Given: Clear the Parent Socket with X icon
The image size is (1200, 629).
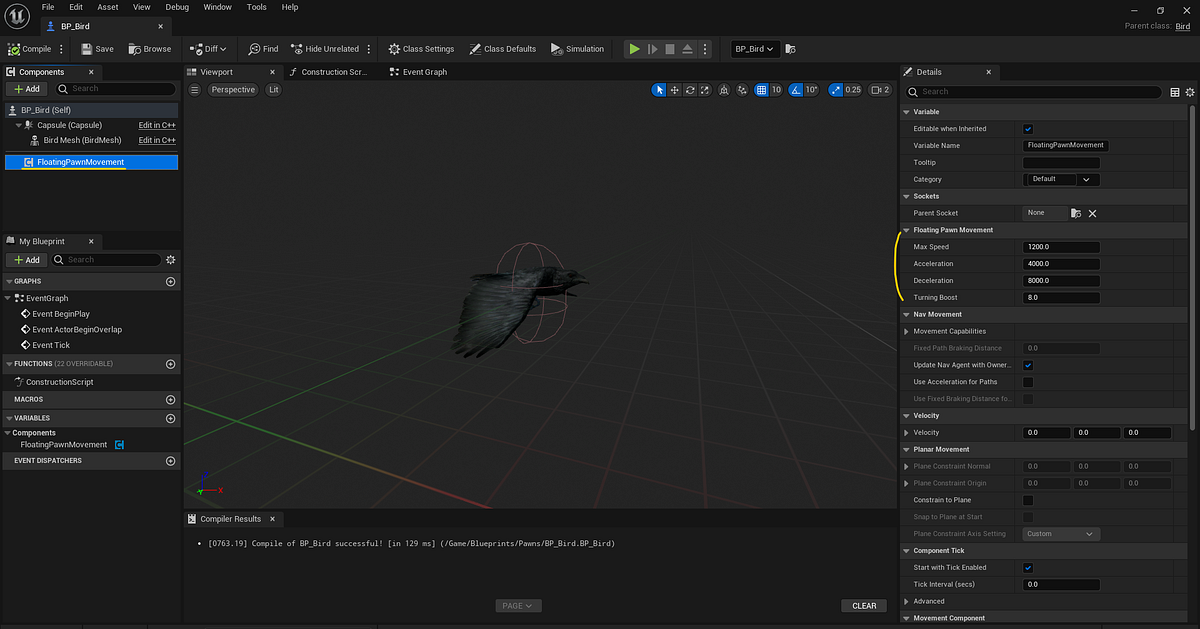Looking at the screenshot, I should pyautogui.click(x=1092, y=213).
